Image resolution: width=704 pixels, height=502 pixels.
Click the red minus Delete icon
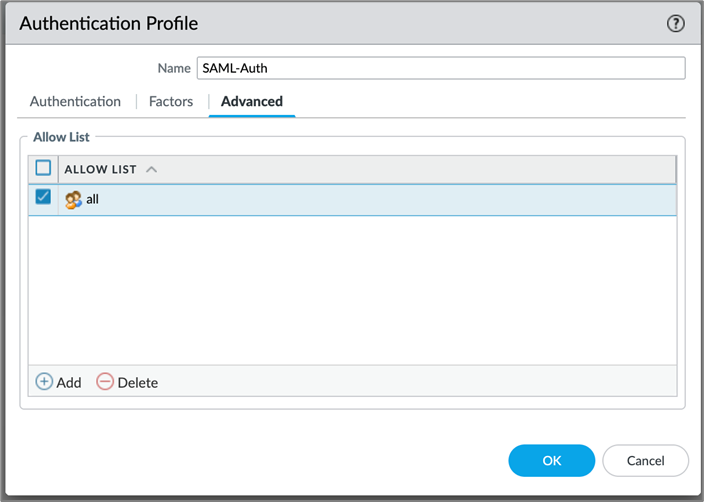[x=105, y=381]
